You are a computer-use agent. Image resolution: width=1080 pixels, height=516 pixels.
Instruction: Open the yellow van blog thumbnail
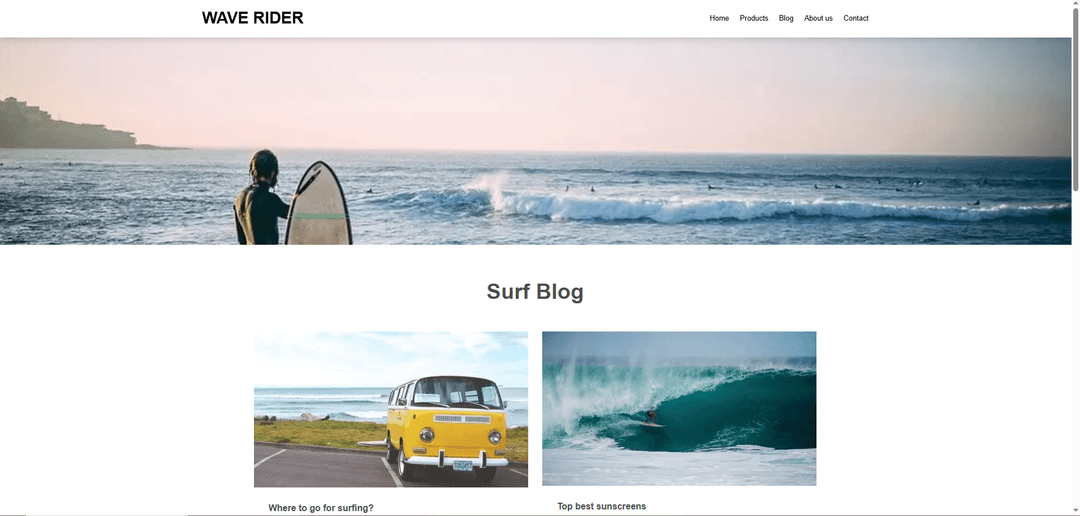tap(391, 409)
